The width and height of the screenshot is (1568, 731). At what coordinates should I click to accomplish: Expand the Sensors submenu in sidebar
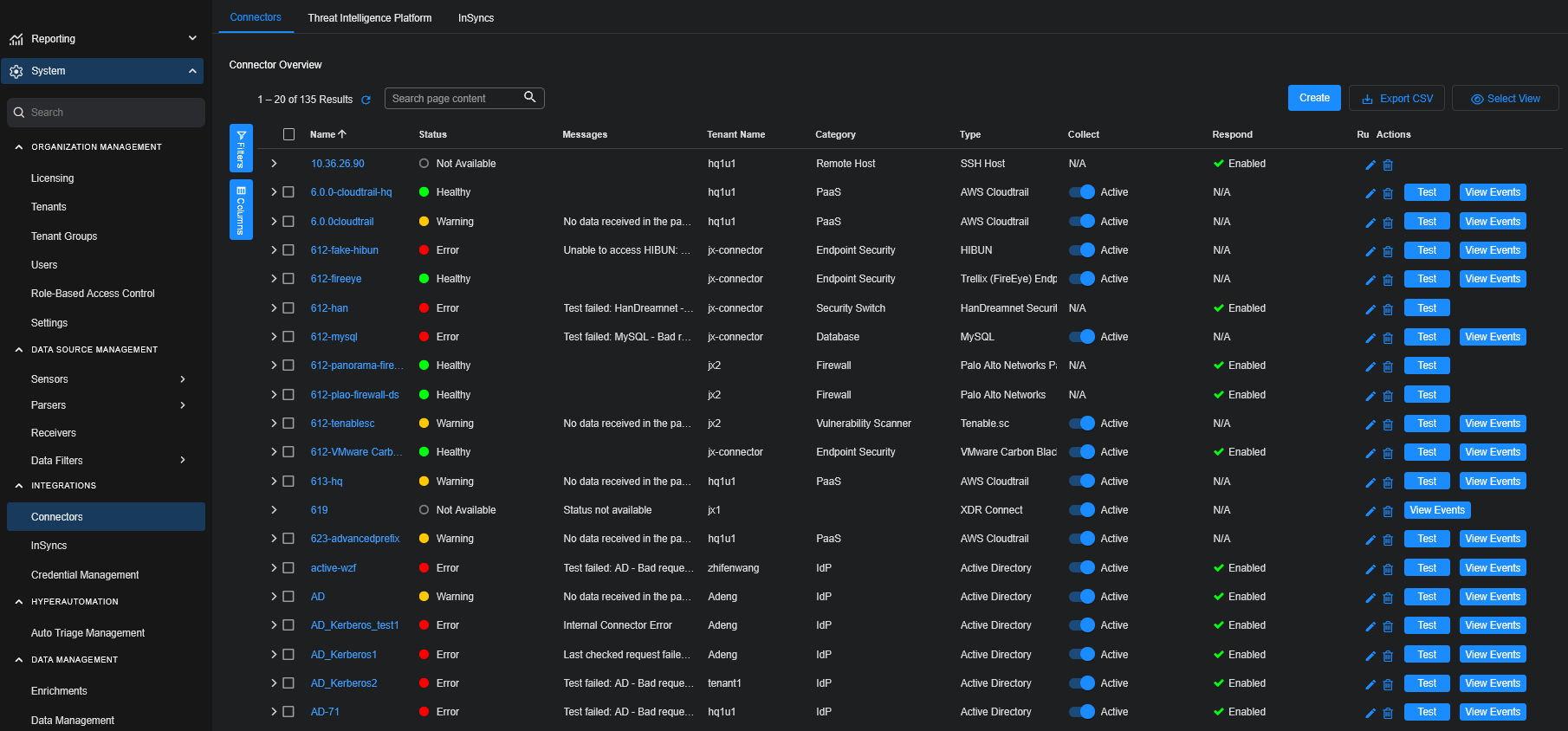point(182,379)
